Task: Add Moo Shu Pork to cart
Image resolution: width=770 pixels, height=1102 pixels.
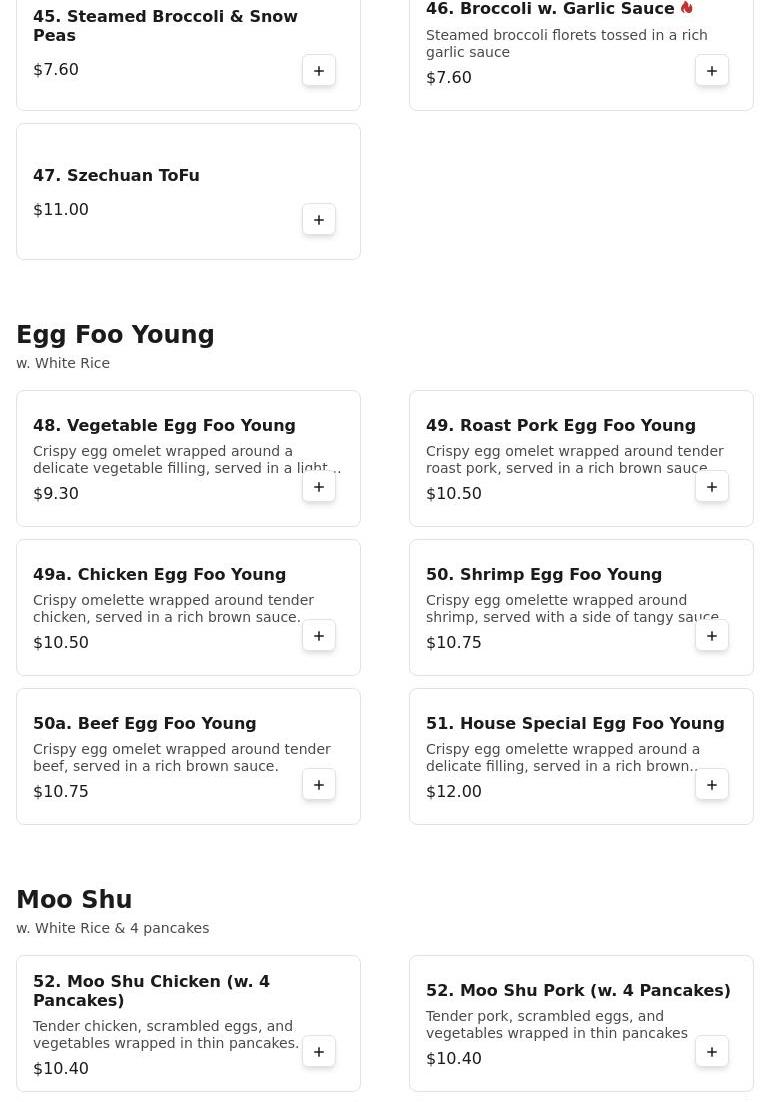Action: pyautogui.click(x=712, y=1052)
